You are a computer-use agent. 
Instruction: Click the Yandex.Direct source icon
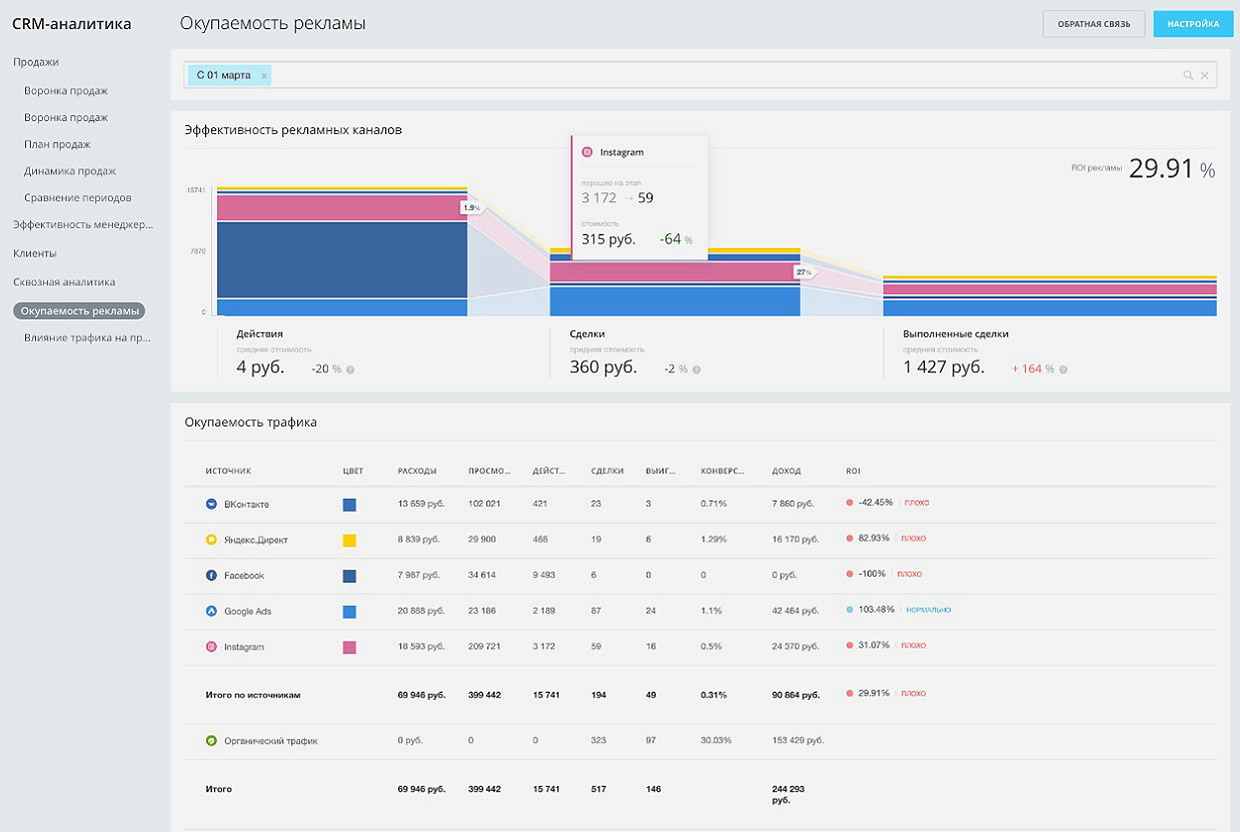[211, 540]
